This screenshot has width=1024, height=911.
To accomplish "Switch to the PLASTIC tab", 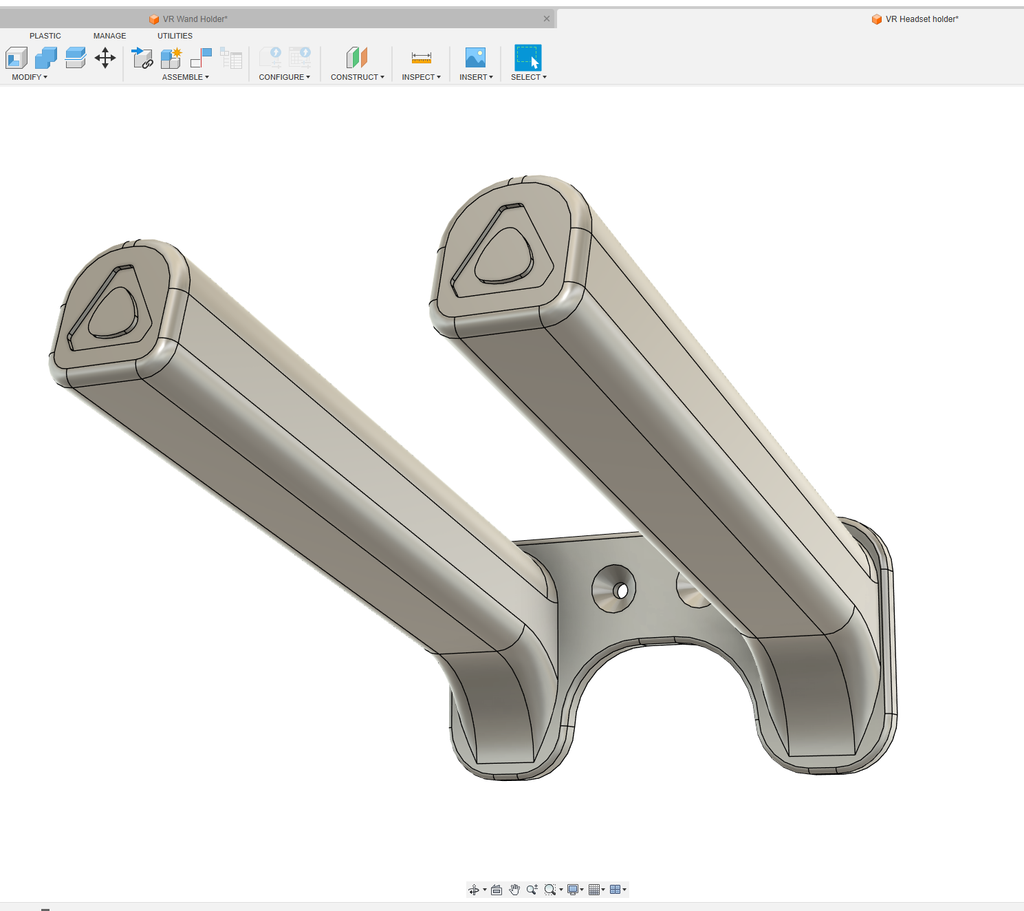I will tap(45, 36).
